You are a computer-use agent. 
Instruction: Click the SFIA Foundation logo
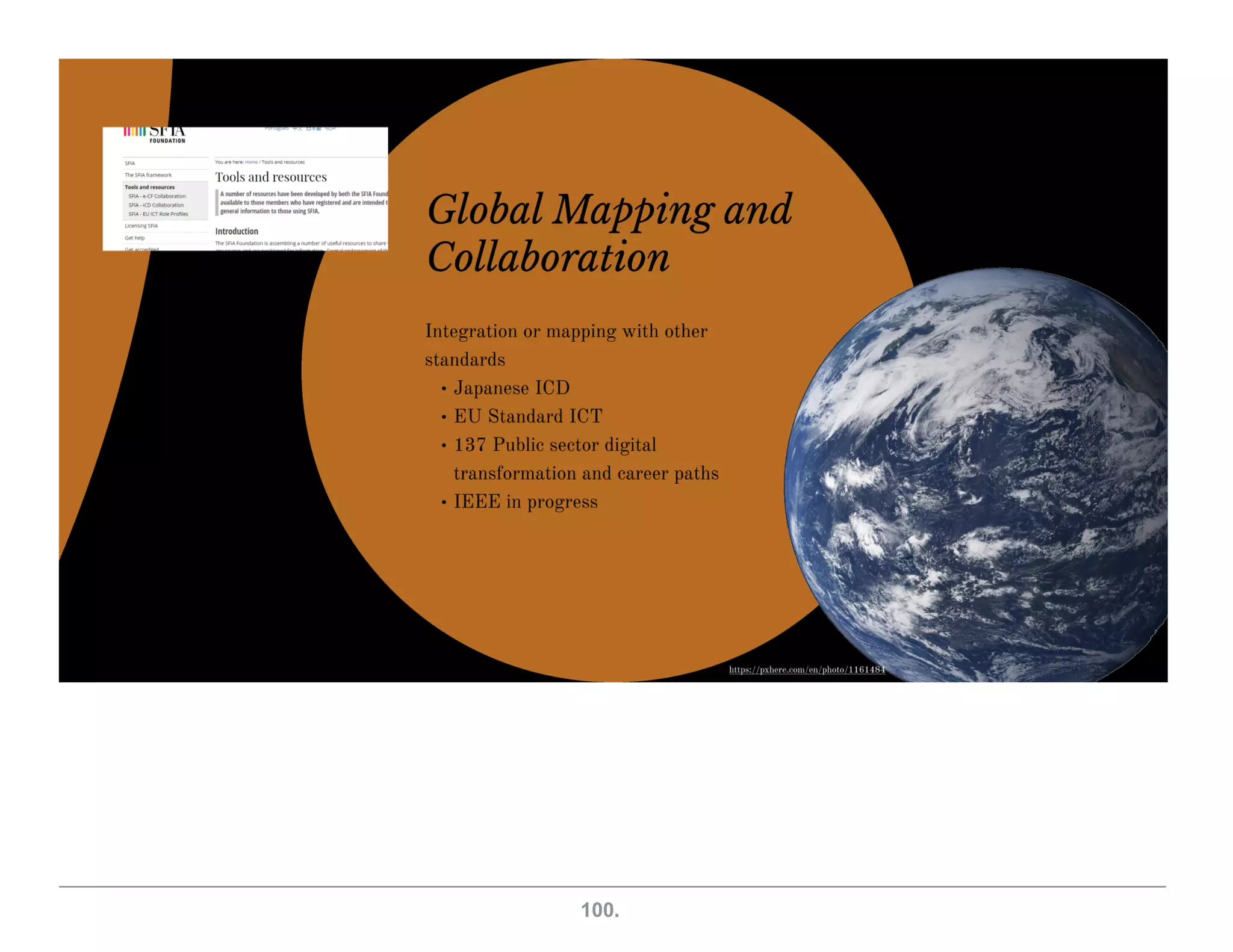tap(155, 135)
